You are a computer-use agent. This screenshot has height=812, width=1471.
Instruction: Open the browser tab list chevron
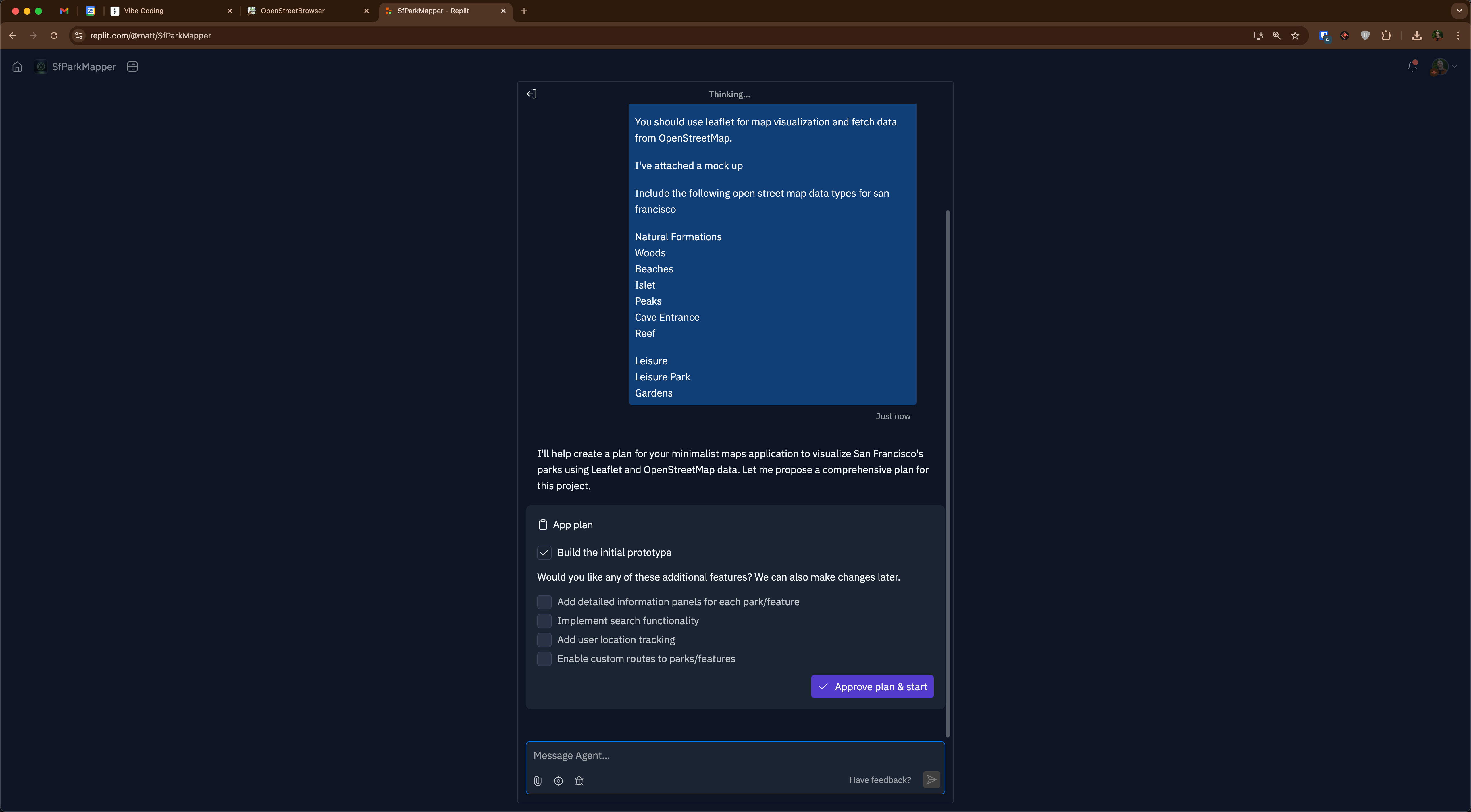[1459, 11]
